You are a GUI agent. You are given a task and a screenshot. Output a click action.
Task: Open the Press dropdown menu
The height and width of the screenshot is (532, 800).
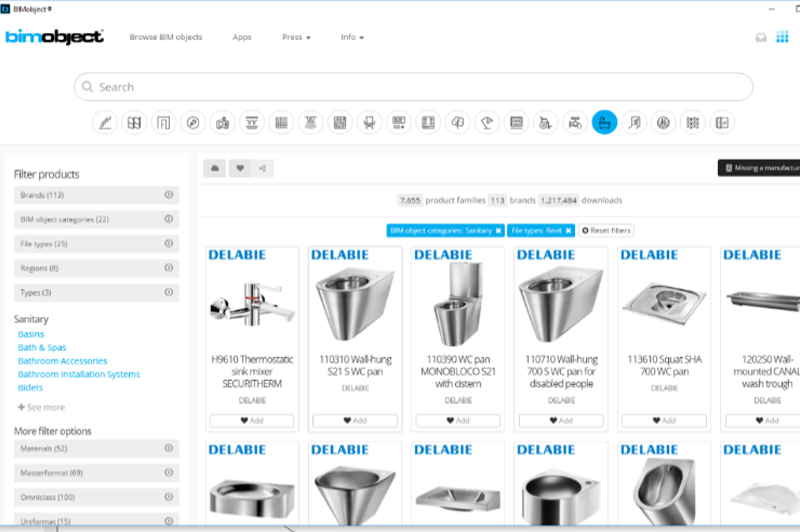point(296,37)
